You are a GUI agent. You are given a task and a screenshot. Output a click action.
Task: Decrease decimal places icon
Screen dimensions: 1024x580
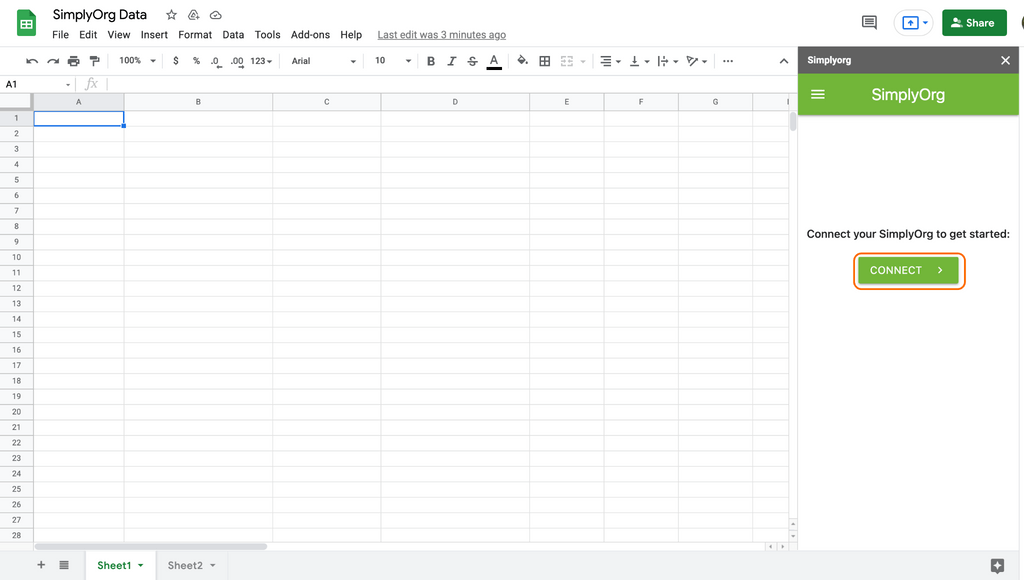[216, 61]
